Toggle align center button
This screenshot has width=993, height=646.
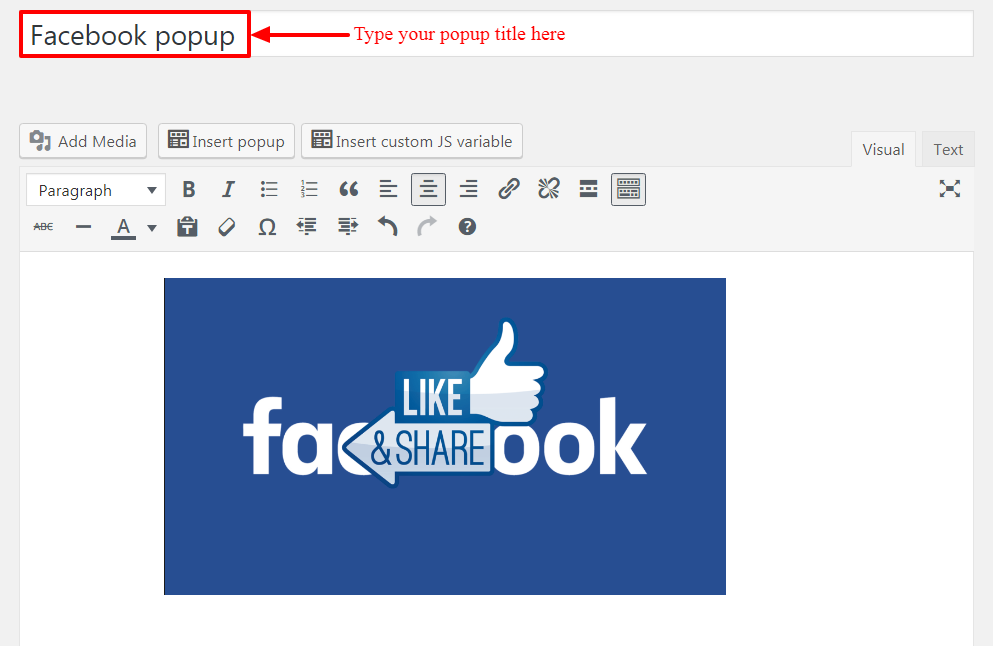point(428,189)
